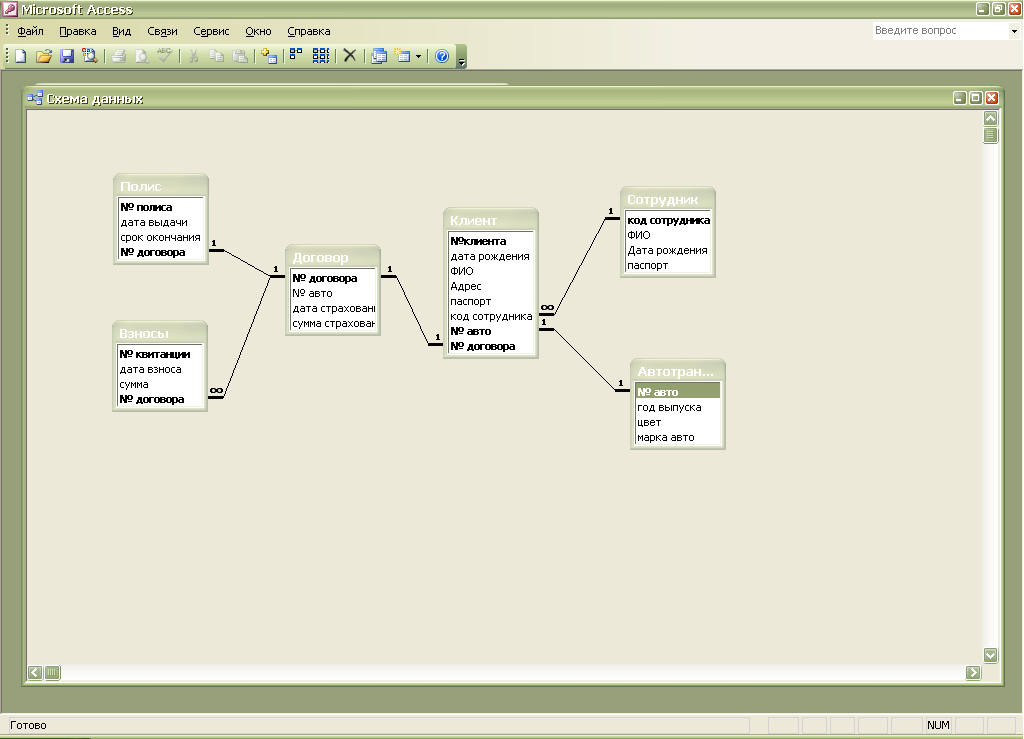Open the Окно menu
The width and height of the screenshot is (1024, 739).
[x=258, y=31]
